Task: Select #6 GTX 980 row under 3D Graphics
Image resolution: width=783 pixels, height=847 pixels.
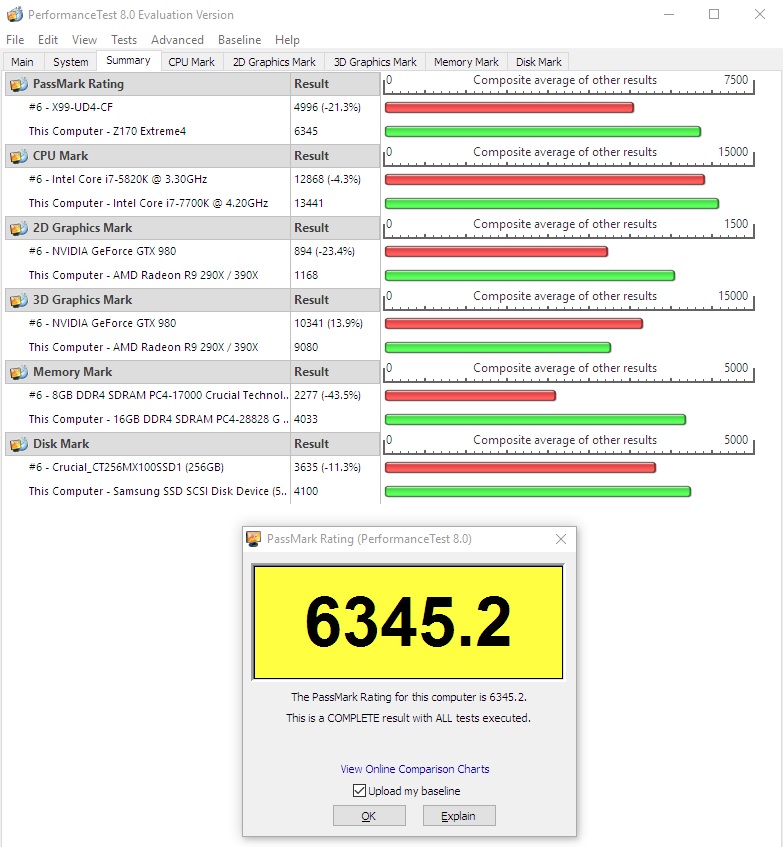Action: point(147,323)
